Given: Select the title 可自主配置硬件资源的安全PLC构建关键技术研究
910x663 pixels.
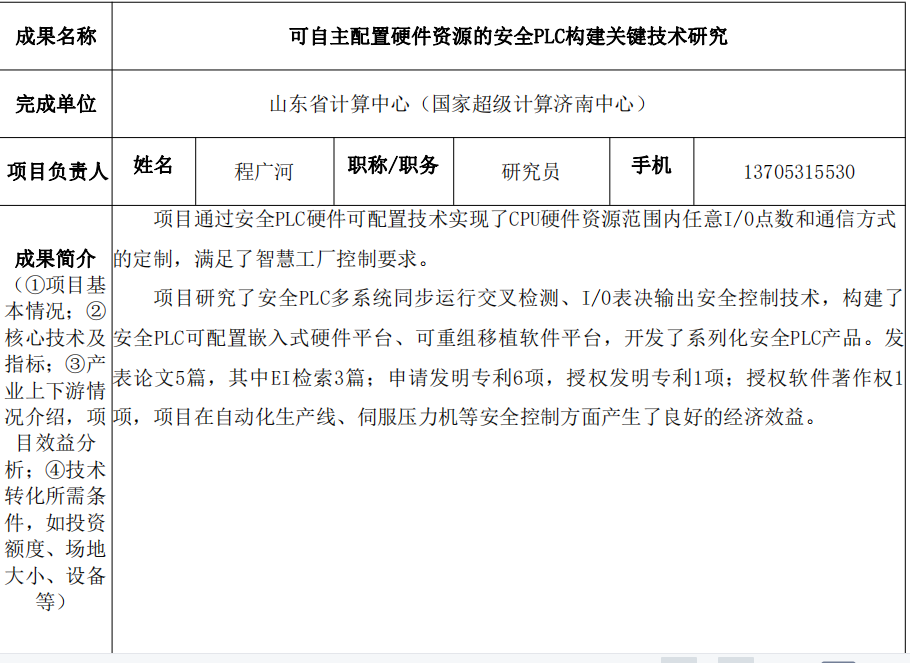Looking at the screenshot, I should pyautogui.click(x=508, y=37).
